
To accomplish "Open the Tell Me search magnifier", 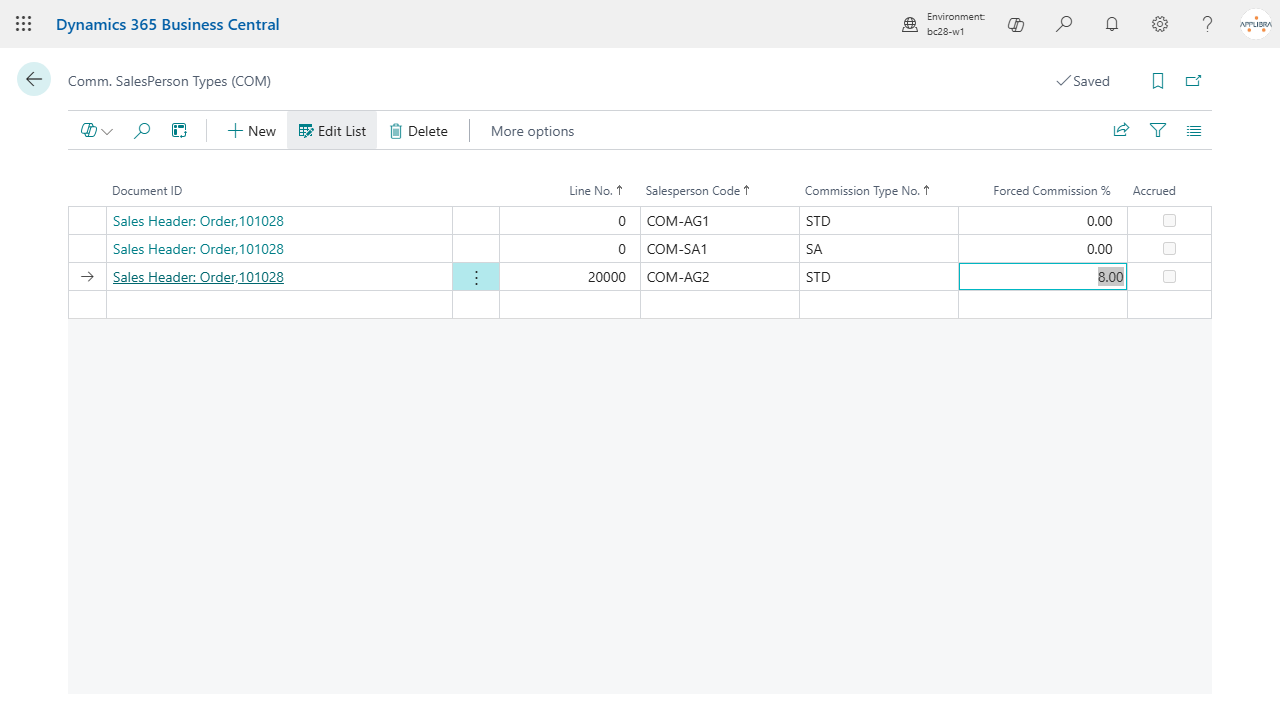I will point(1064,24).
